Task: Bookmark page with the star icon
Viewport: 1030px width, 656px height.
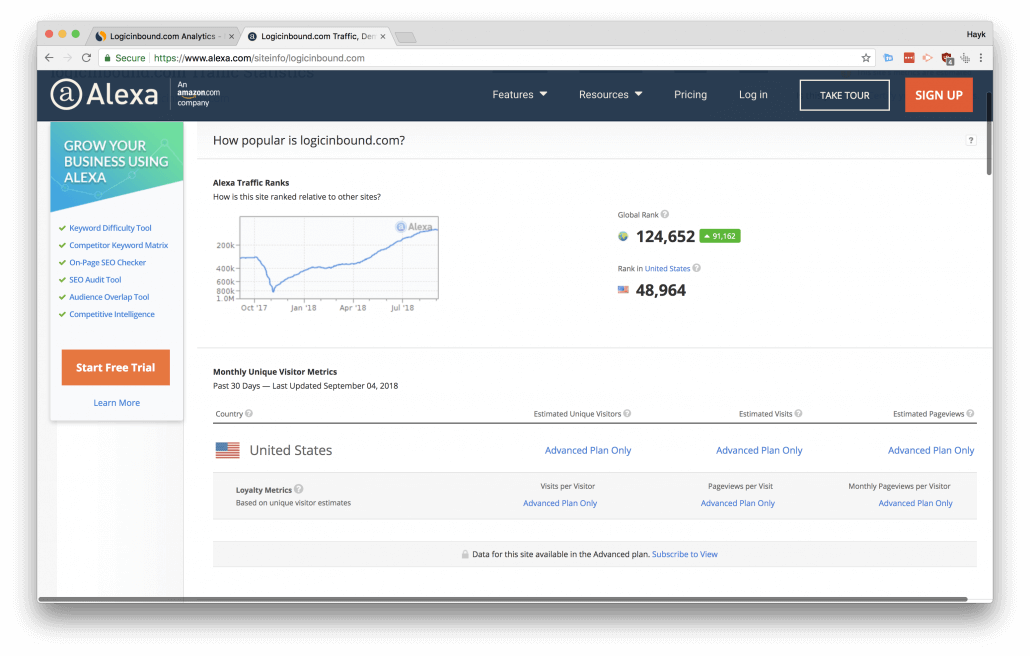Action: pyautogui.click(x=866, y=58)
